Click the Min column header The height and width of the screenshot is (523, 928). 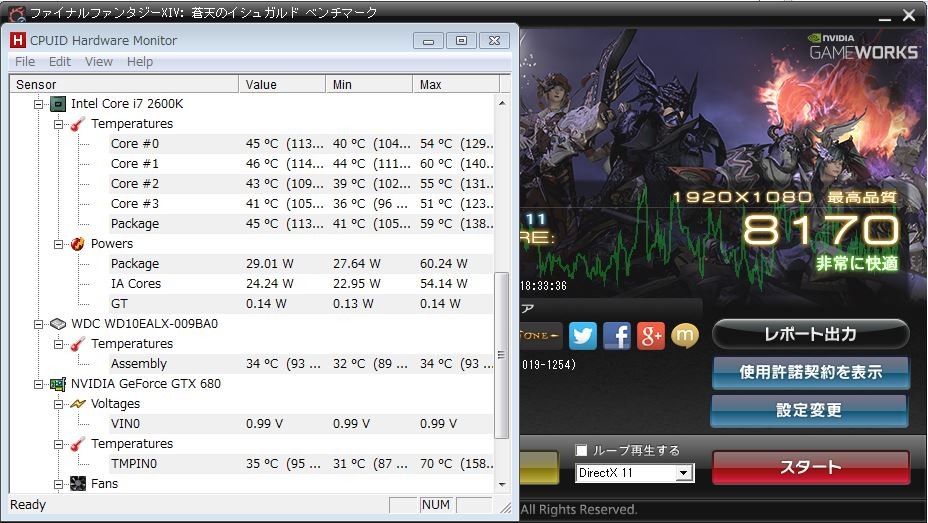tap(369, 85)
